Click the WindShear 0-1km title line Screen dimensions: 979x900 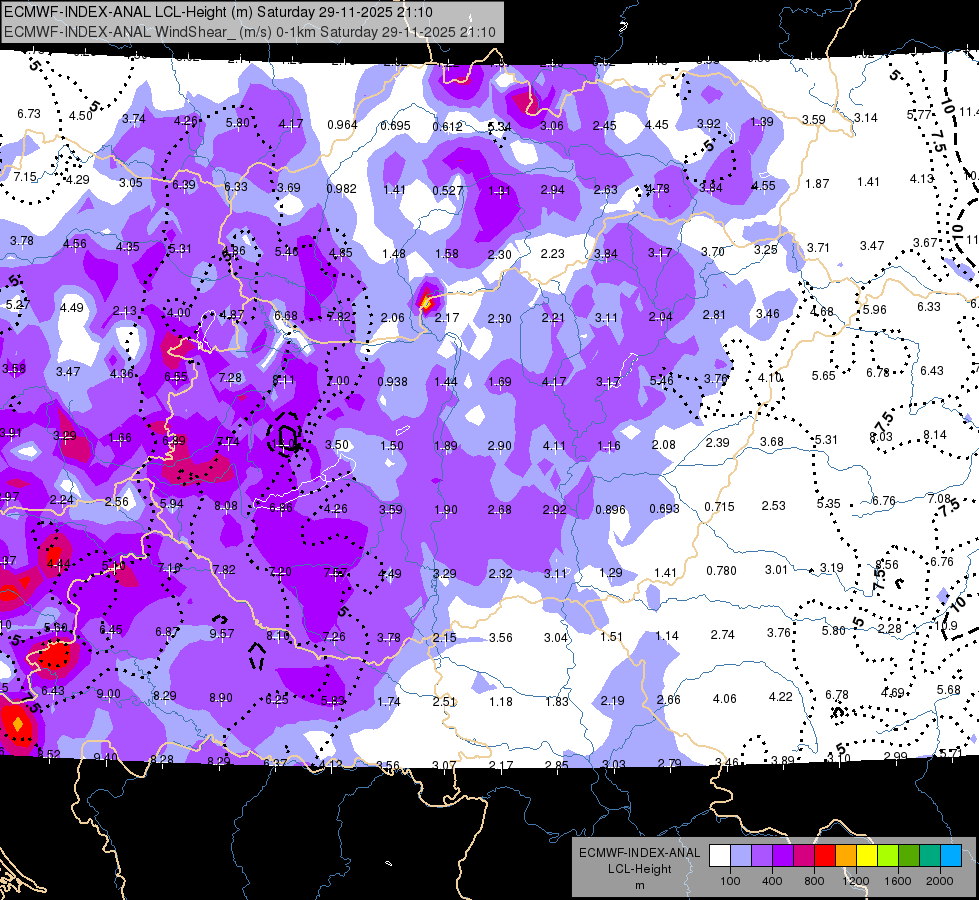pos(250,32)
